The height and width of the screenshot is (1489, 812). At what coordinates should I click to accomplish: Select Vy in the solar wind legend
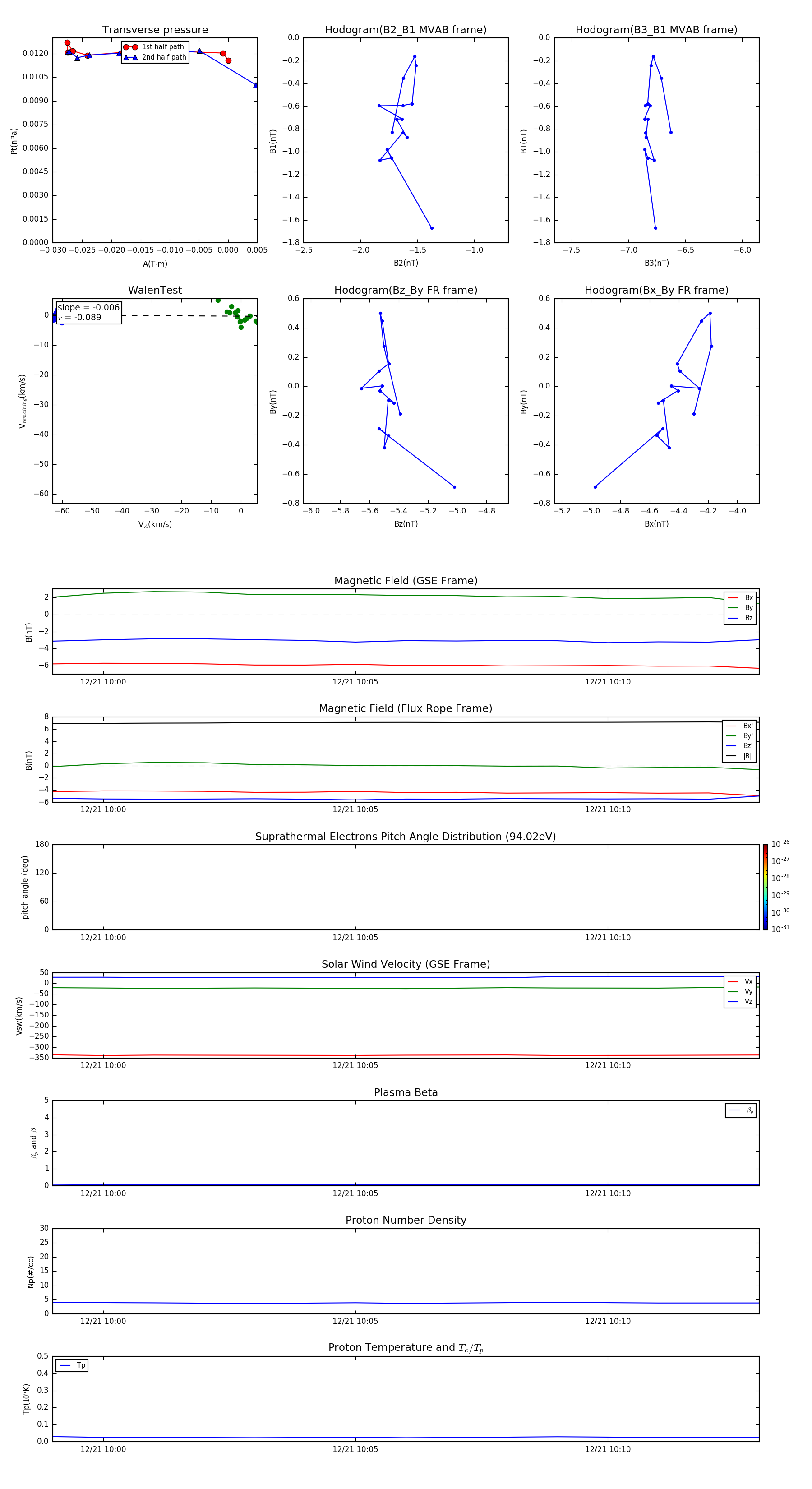tap(740, 992)
